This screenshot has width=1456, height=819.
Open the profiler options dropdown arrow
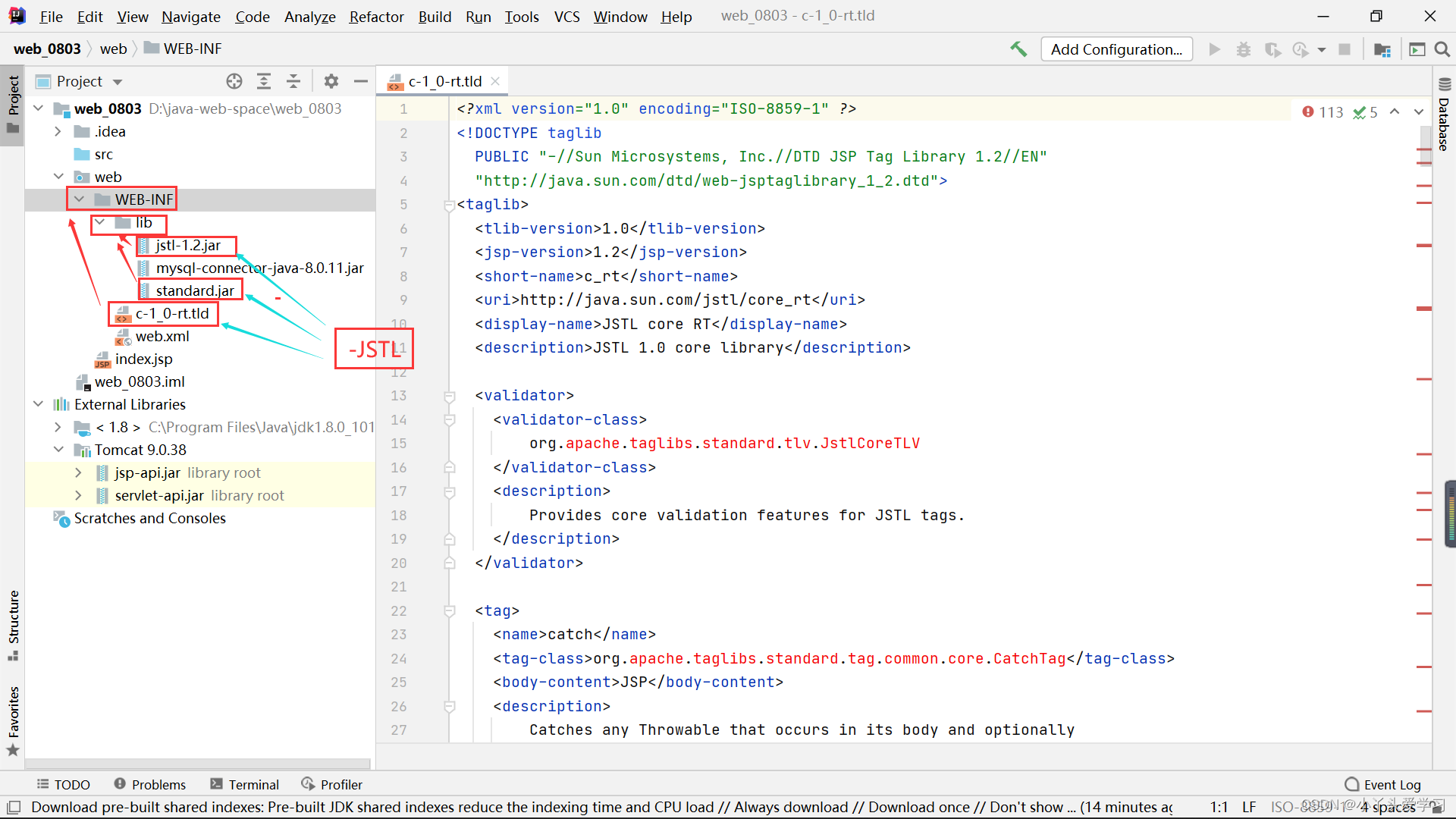pyautogui.click(x=1322, y=50)
